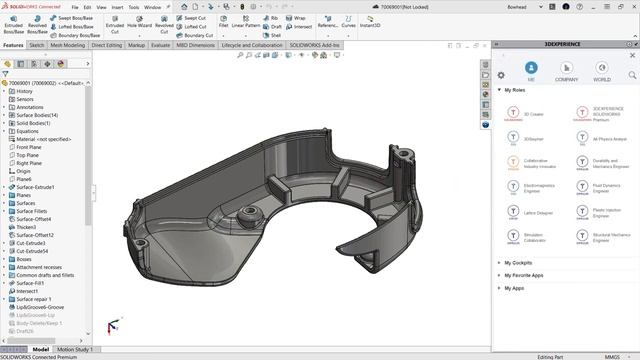The width and height of the screenshot is (640, 360).
Task: Expand the My Cockpits section
Action: click(499, 263)
